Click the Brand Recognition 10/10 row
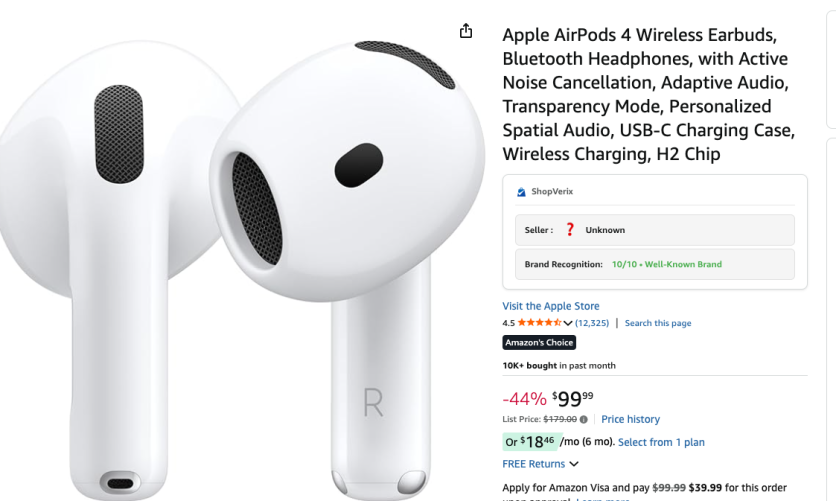The image size is (836, 501). click(655, 264)
